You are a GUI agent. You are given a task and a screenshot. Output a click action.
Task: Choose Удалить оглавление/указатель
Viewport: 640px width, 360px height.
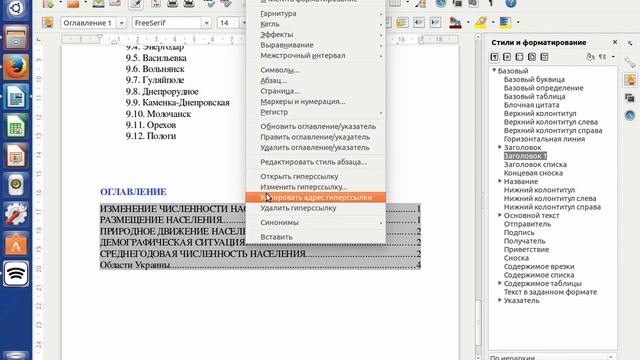pyautogui.click(x=316, y=147)
